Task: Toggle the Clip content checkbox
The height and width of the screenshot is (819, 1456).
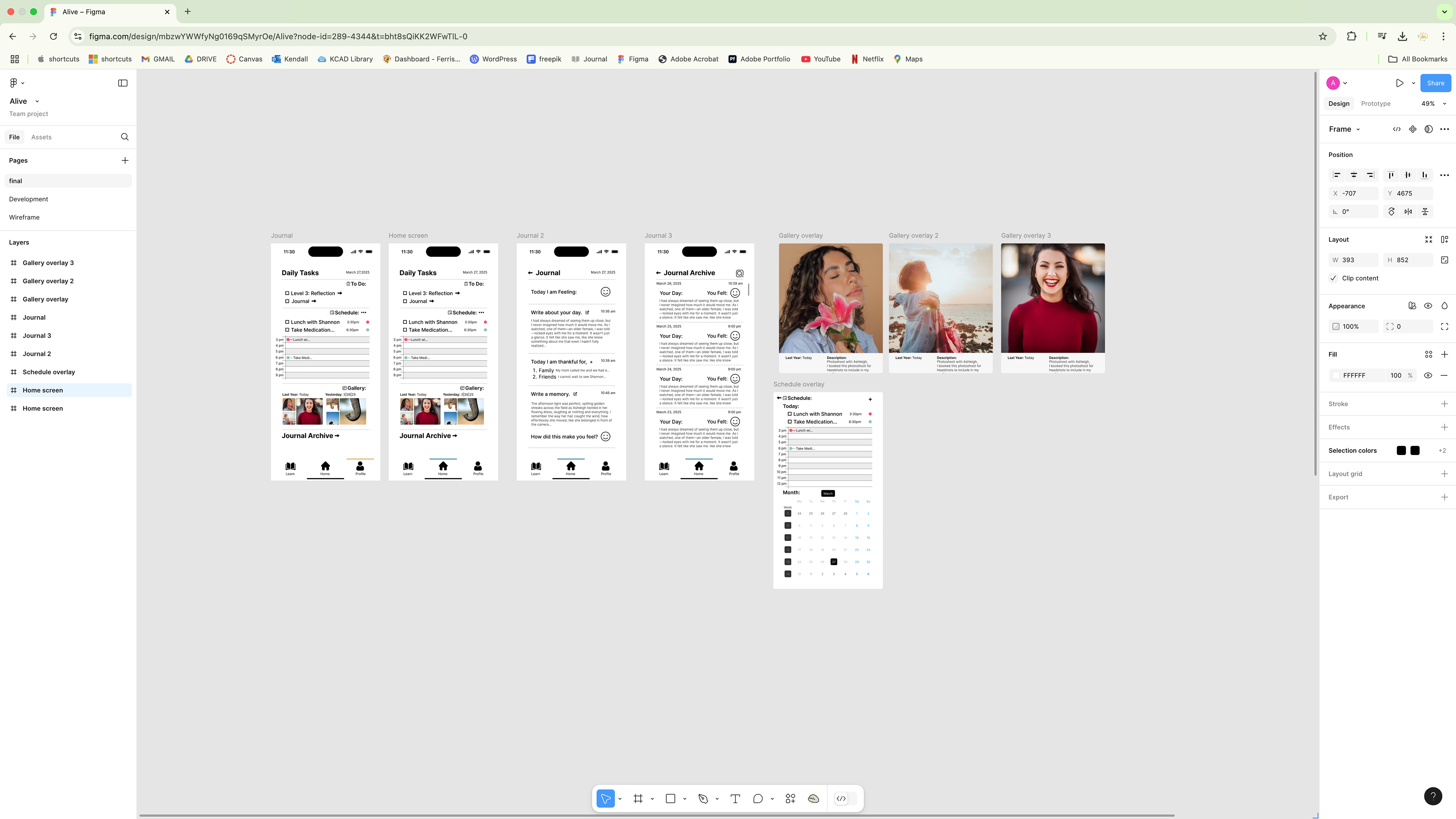Action: 1334,278
